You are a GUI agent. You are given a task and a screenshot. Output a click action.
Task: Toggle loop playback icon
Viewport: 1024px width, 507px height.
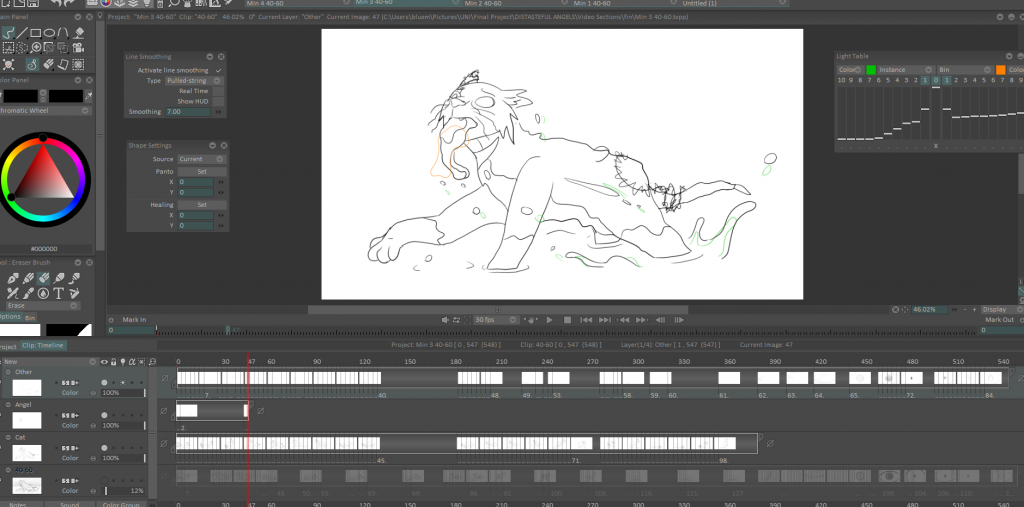pyautogui.click(x=456, y=320)
